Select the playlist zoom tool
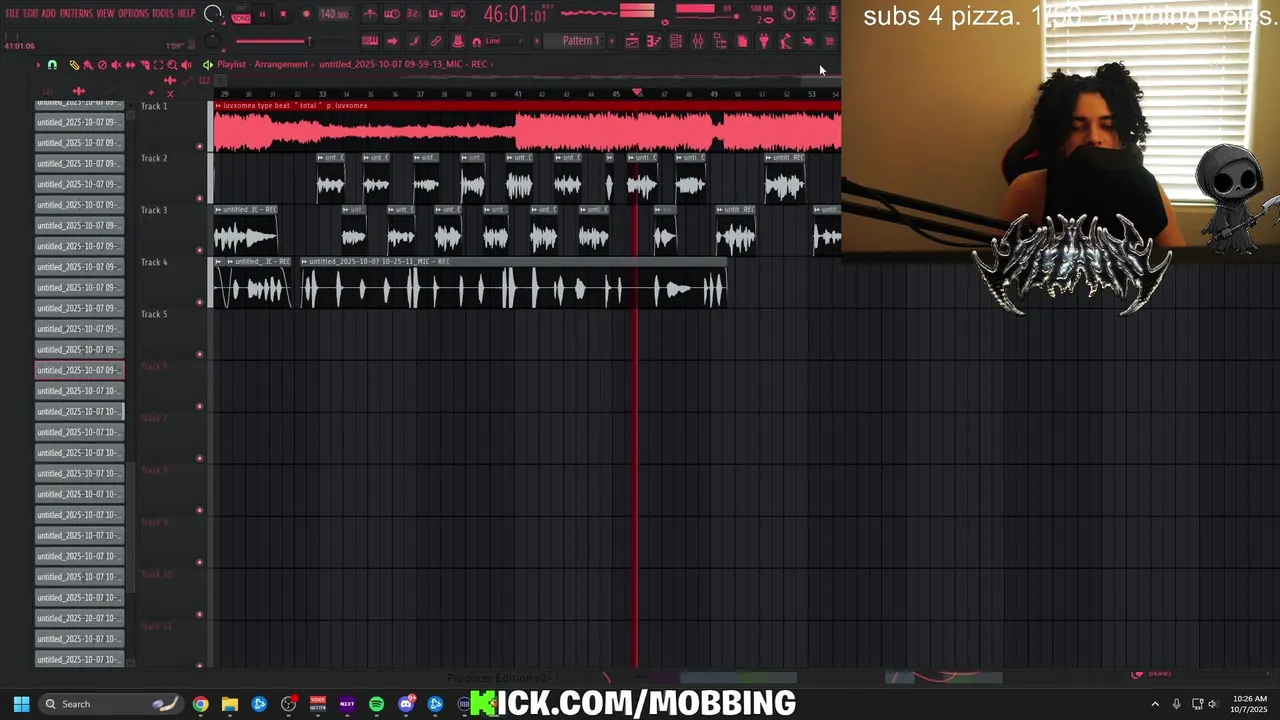Viewport: 1280px width, 720px height. point(172,65)
